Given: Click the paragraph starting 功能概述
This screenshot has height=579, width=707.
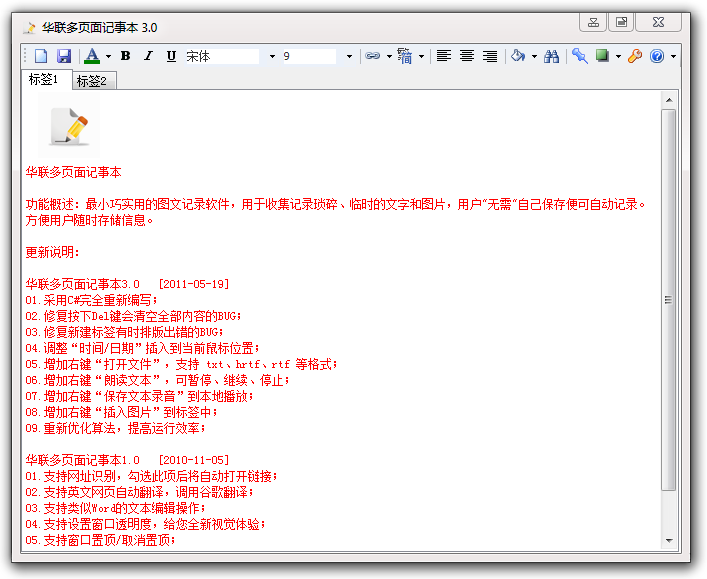Looking at the screenshot, I should pos(336,212).
